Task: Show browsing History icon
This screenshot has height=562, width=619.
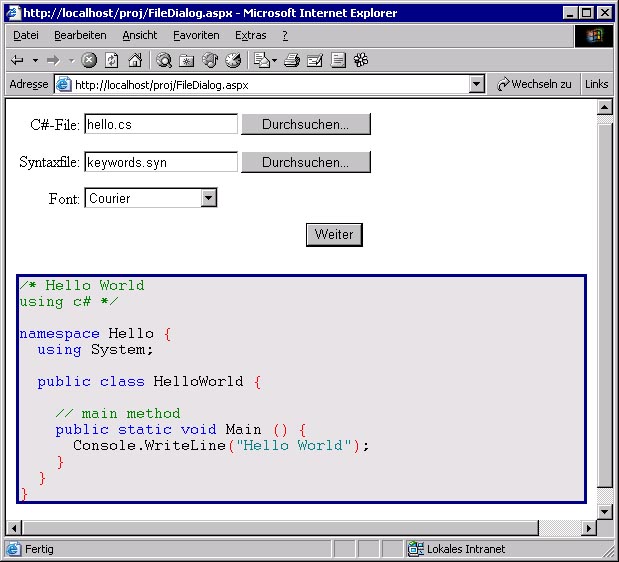Action: (233, 60)
